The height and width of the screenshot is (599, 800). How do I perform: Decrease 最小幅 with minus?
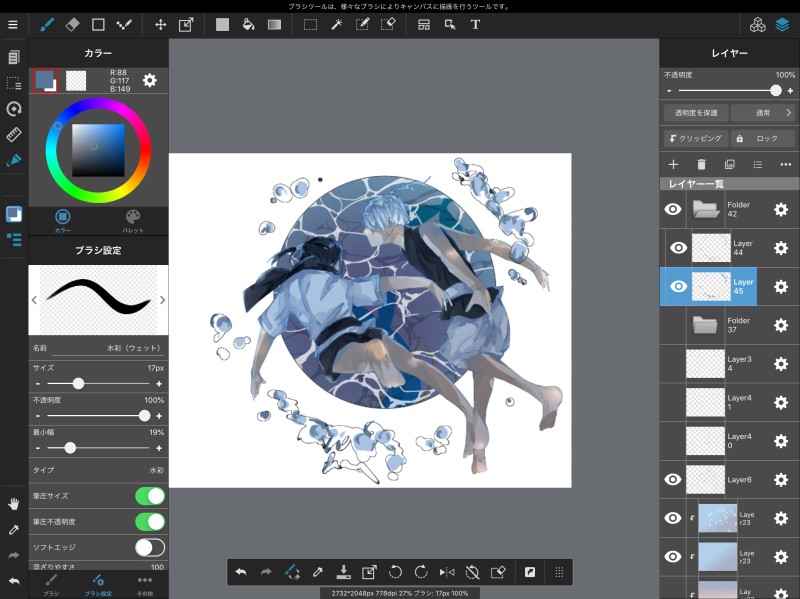tap(38, 448)
